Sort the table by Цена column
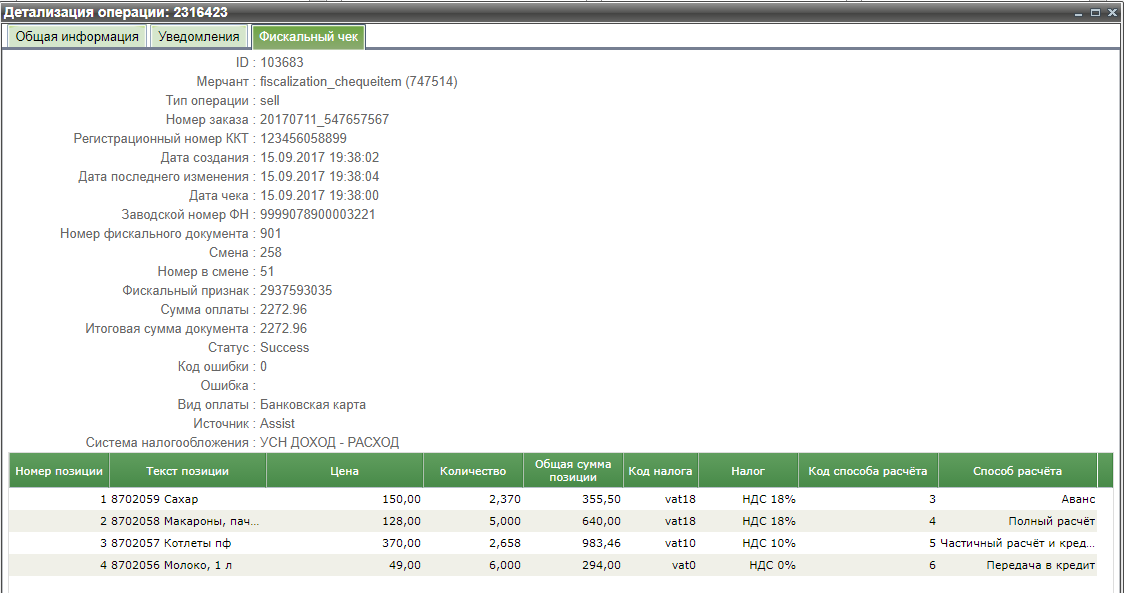Screen dimensions: 1124x593 (344, 471)
